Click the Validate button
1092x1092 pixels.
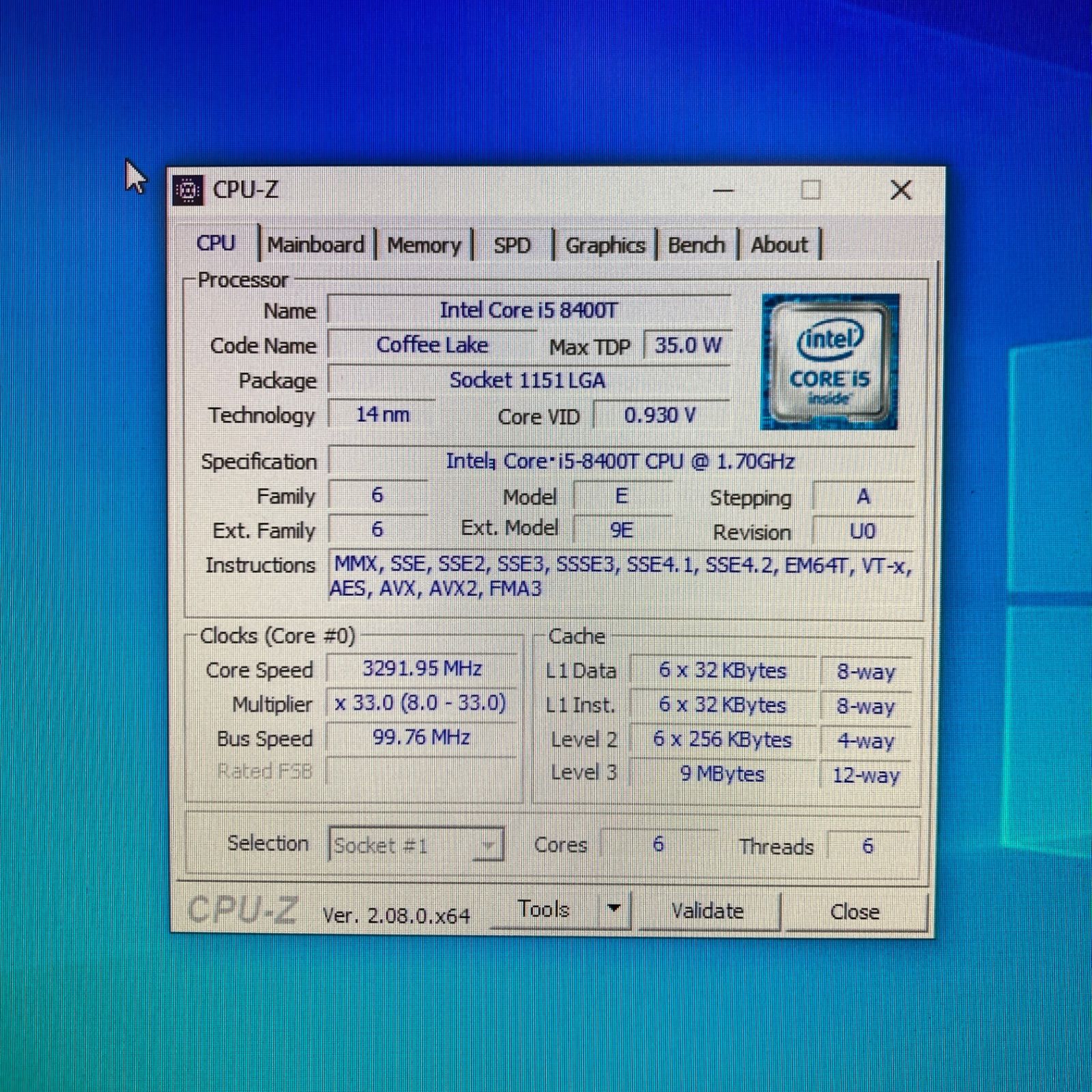click(x=708, y=910)
